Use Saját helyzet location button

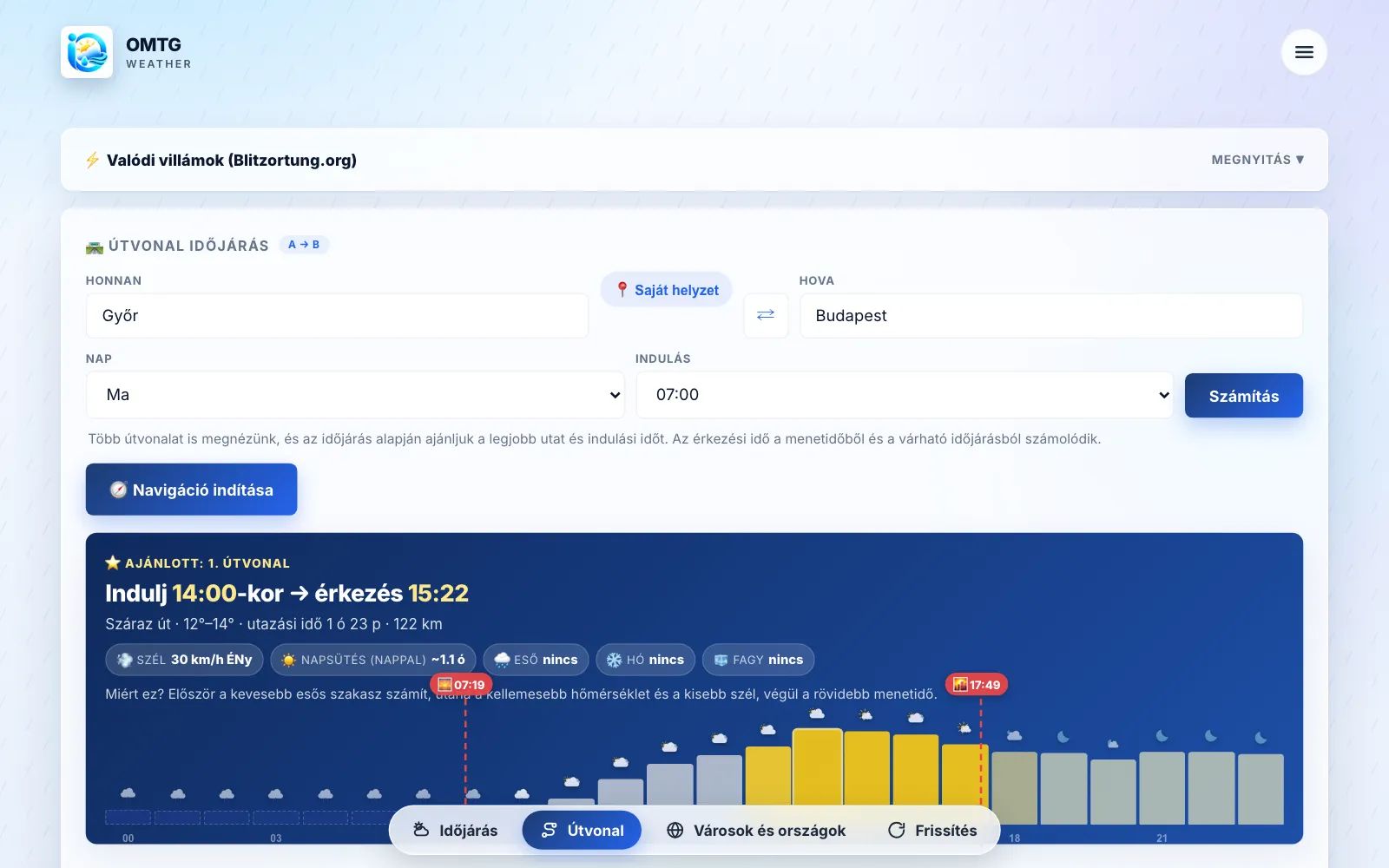point(667,290)
